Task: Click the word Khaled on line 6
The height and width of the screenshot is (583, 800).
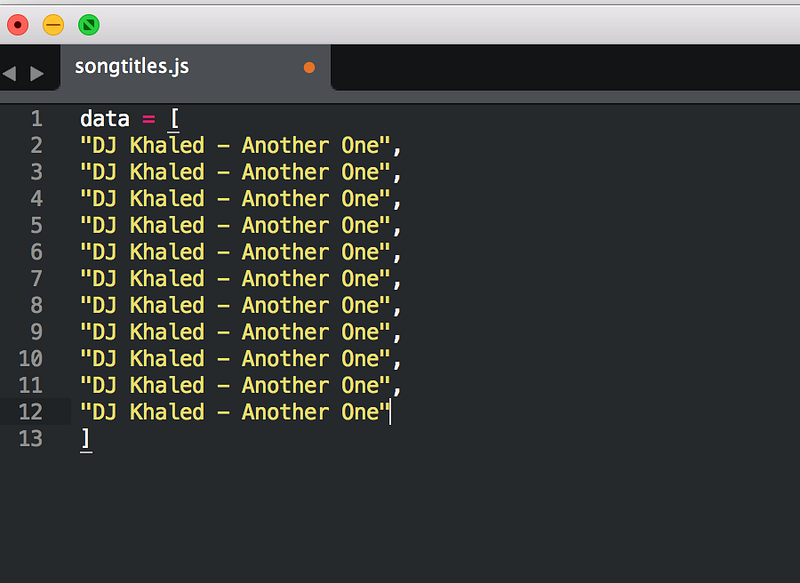Action: [167, 252]
